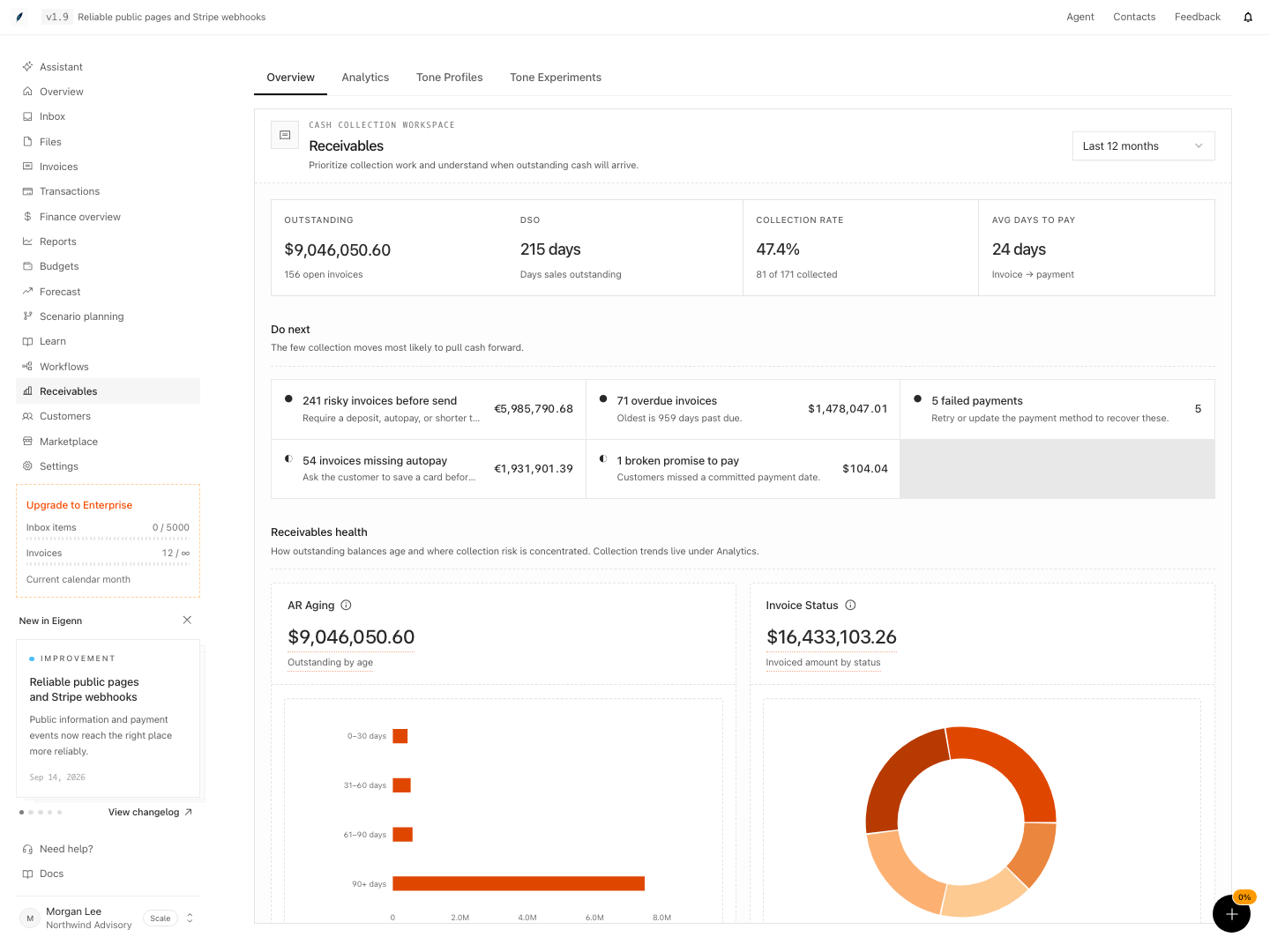Open Agent in top navigation
Viewport: 1270px width, 952px height.
click(1080, 17)
